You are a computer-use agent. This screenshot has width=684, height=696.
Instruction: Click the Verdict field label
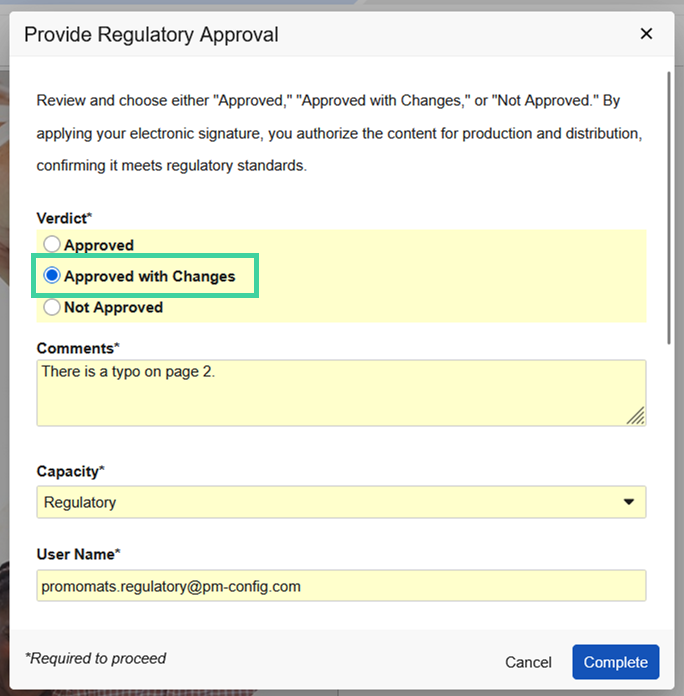click(x=64, y=218)
